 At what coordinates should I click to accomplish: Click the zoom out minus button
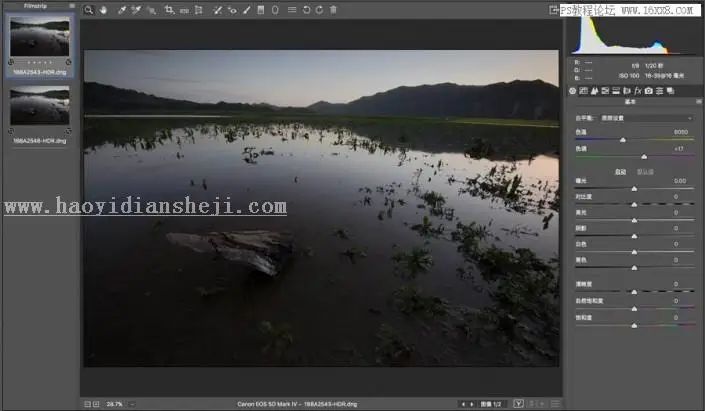[x=88, y=404]
